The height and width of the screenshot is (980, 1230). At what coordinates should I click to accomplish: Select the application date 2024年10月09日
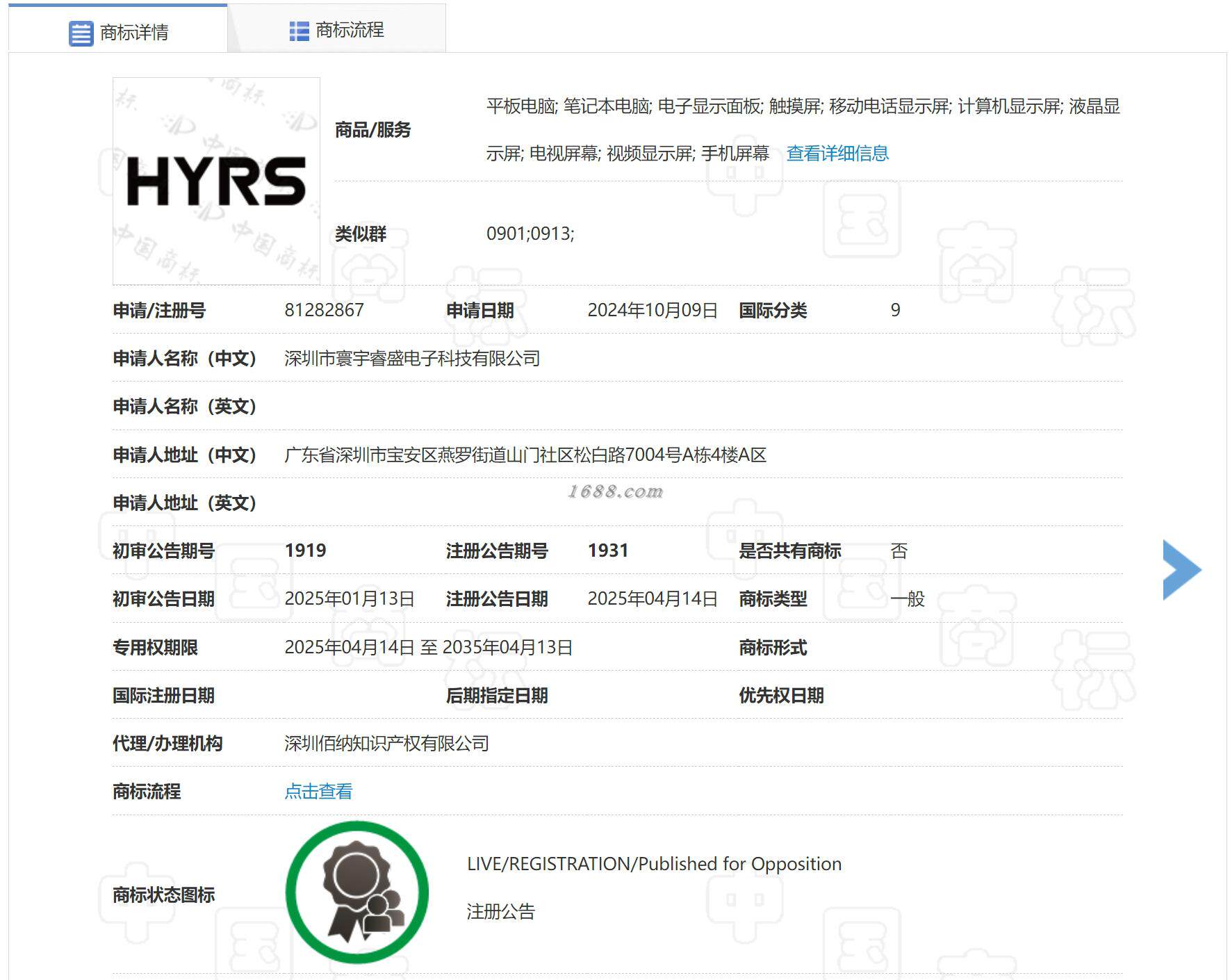click(x=653, y=310)
